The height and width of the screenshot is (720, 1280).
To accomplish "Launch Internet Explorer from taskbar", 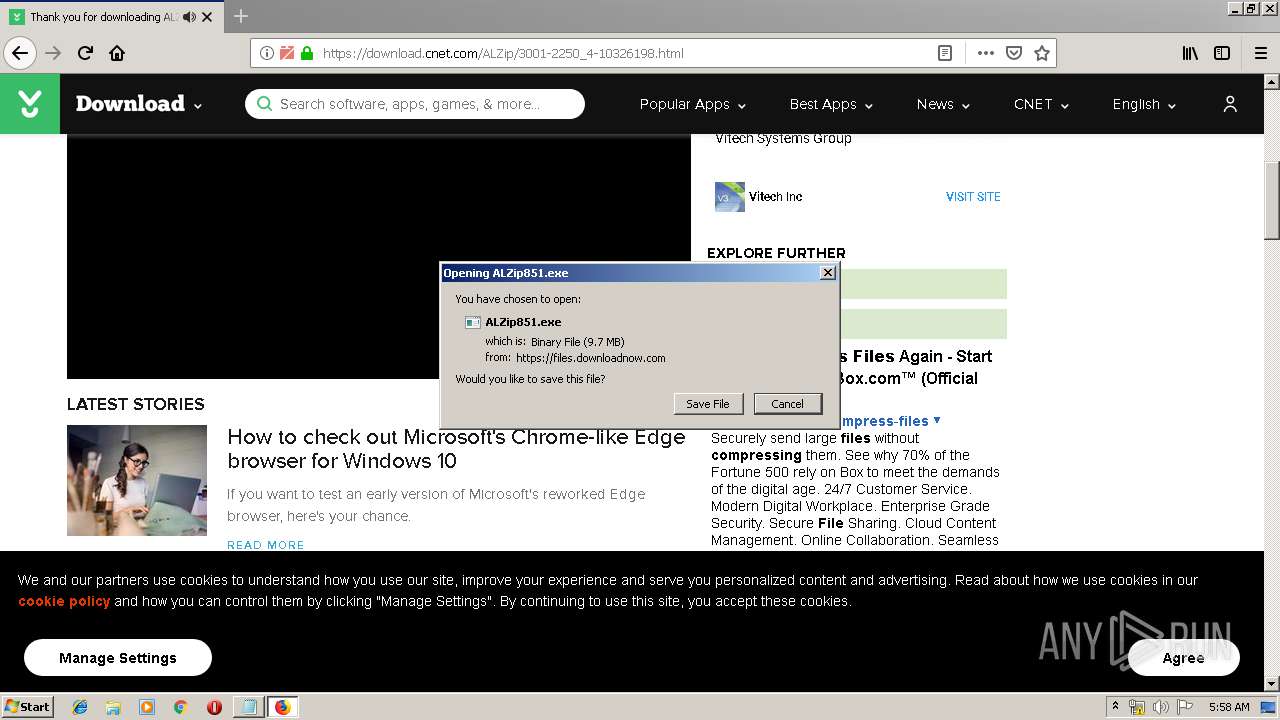I will point(80,707).
